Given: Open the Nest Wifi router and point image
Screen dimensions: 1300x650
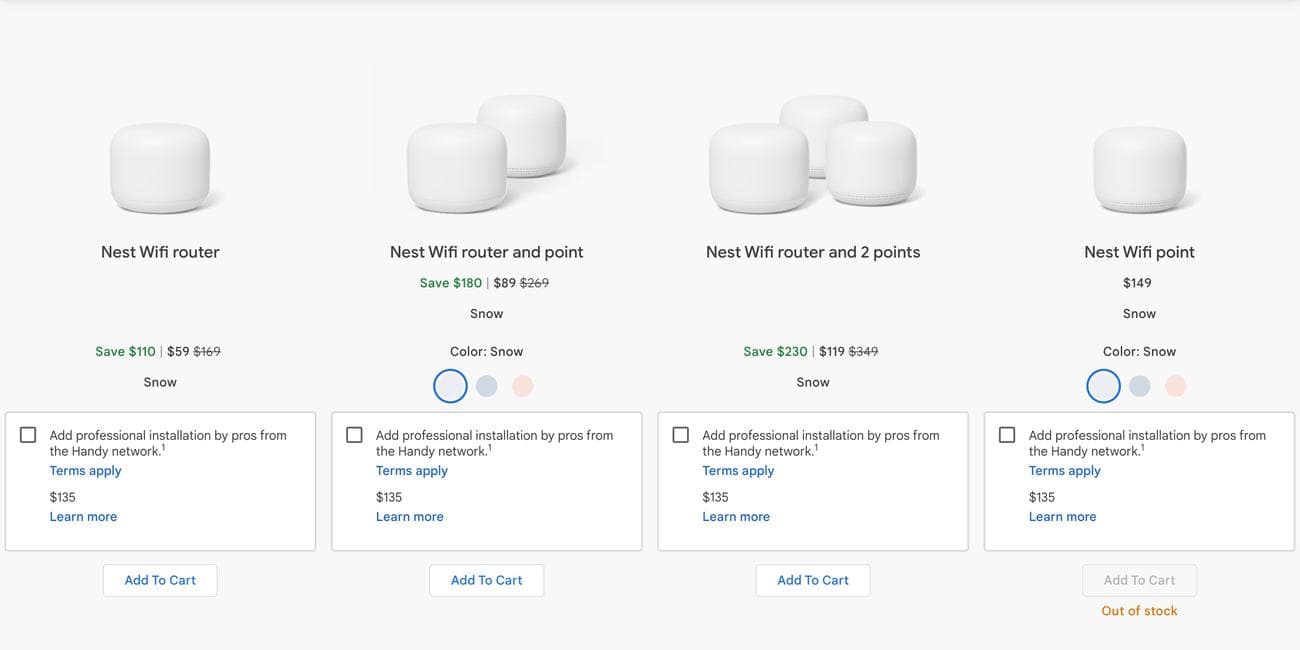Looking at the screenshot, I should [487, 152].
